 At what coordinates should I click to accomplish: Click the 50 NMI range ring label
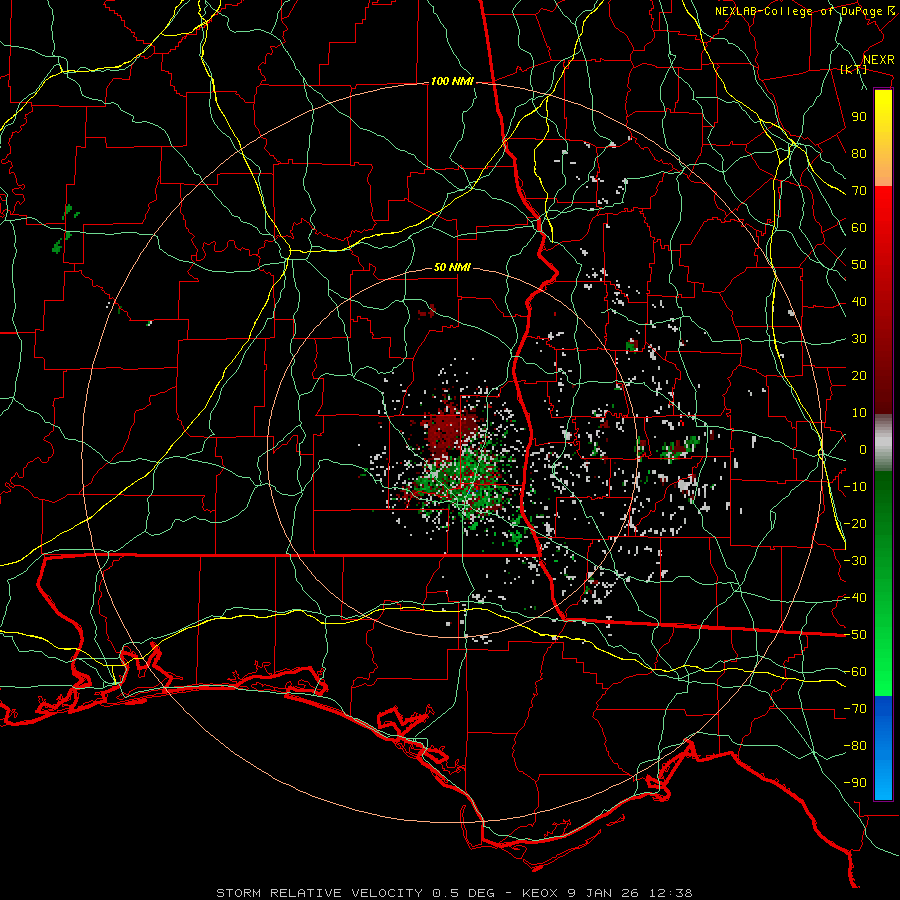[452, 267]
